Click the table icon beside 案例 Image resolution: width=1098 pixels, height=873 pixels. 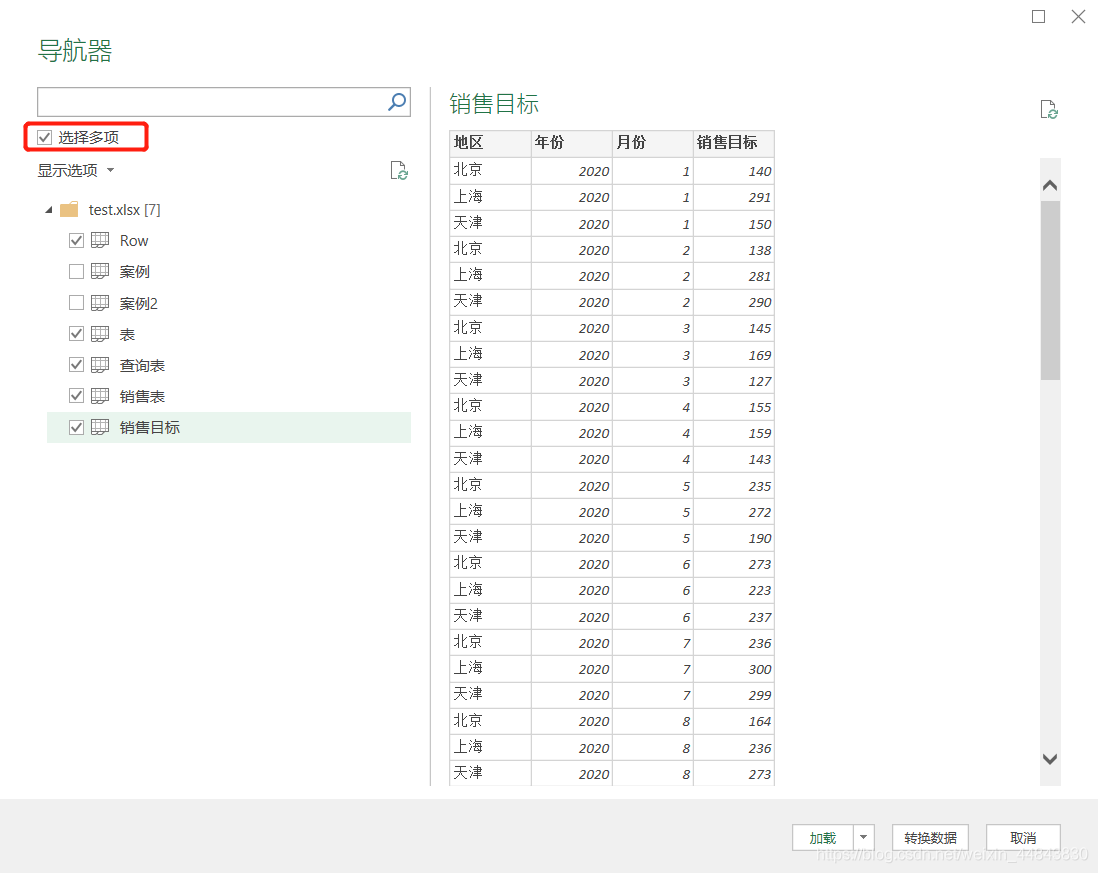point(100,271)
